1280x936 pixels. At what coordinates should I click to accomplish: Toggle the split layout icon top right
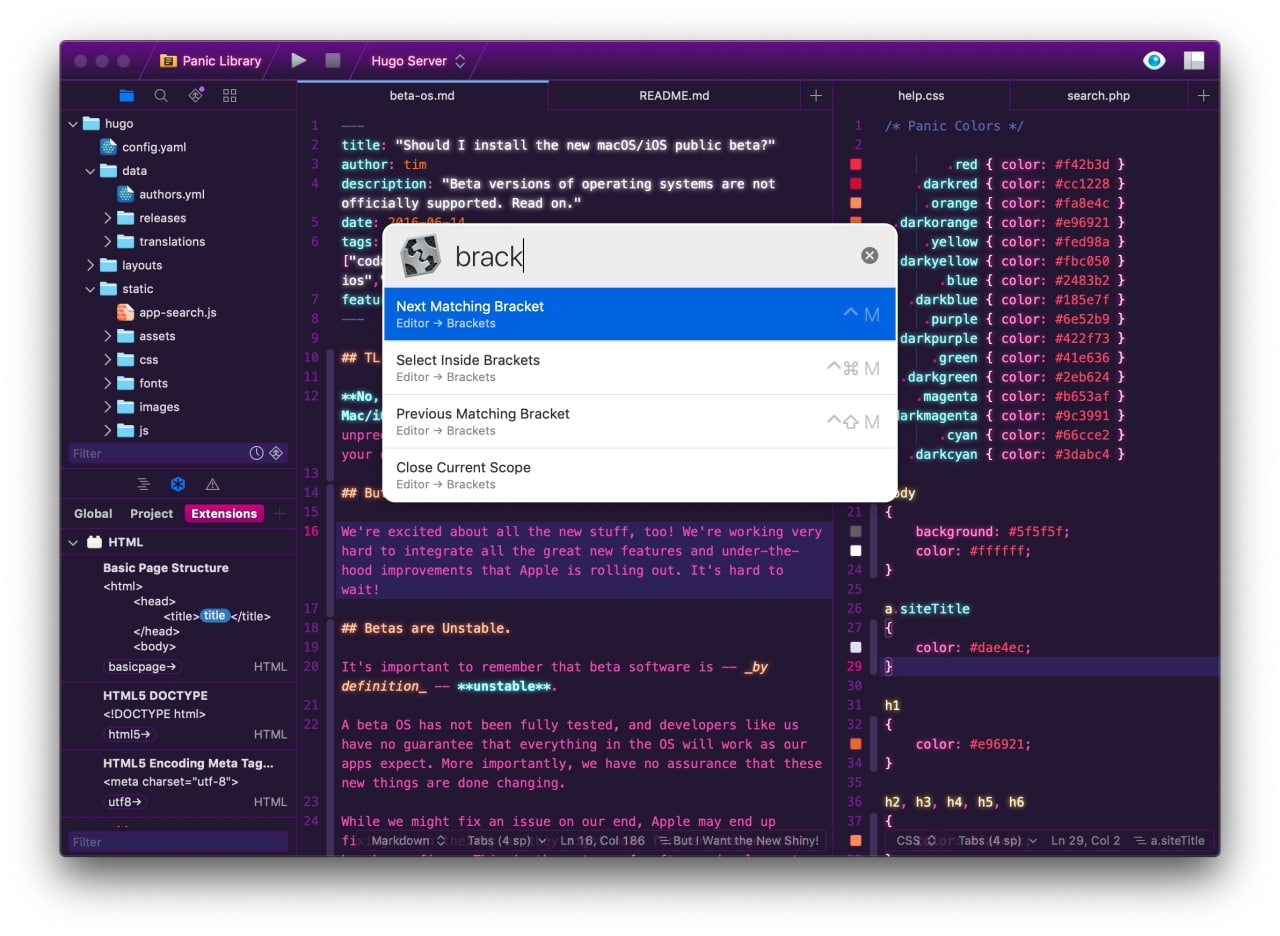pos(1194,60)
